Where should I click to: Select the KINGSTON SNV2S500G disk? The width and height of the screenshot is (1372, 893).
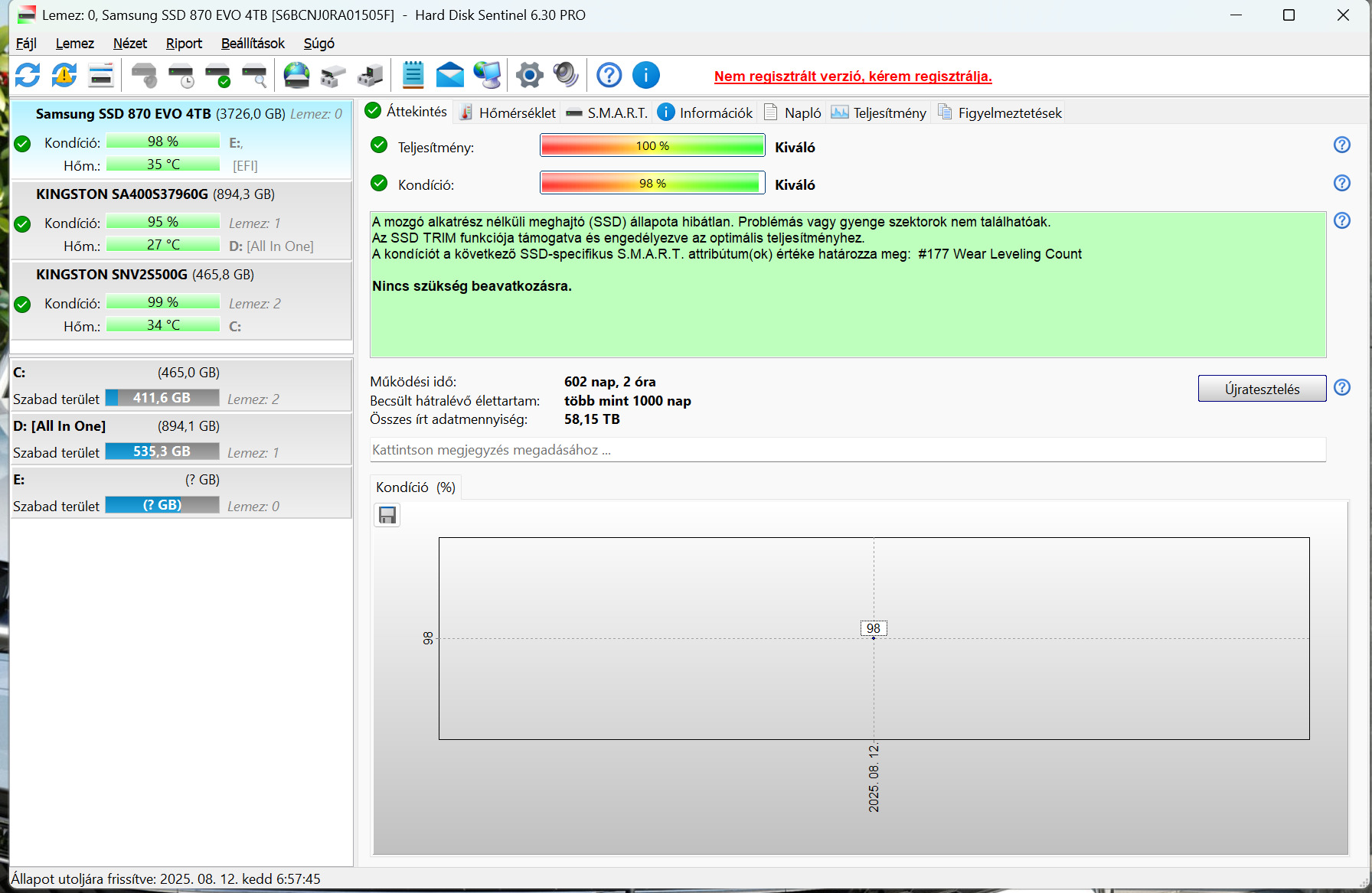pos(181,301)
